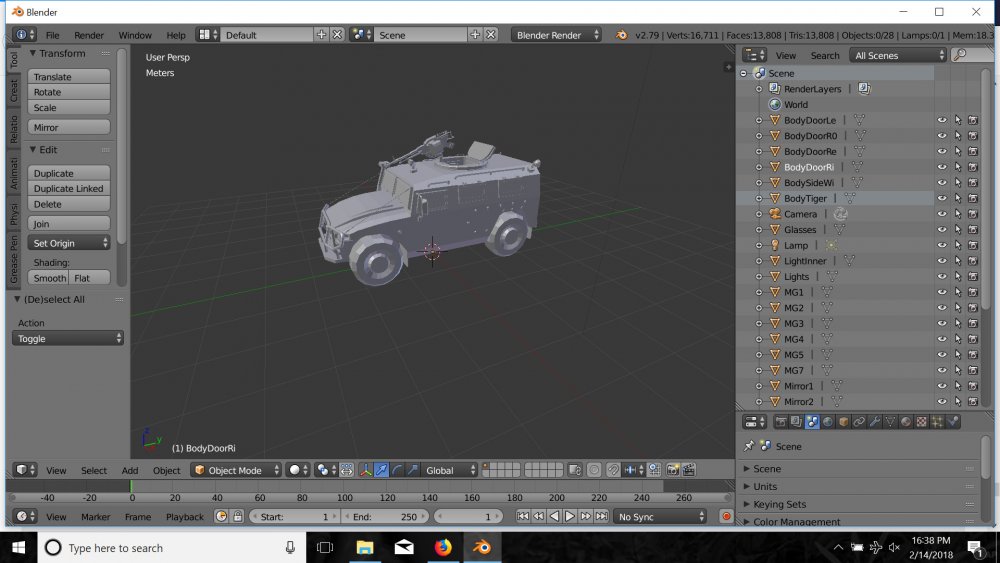1000x563 pixels.
Task: Open the Select menu in 3D view header
Action: 94,471
